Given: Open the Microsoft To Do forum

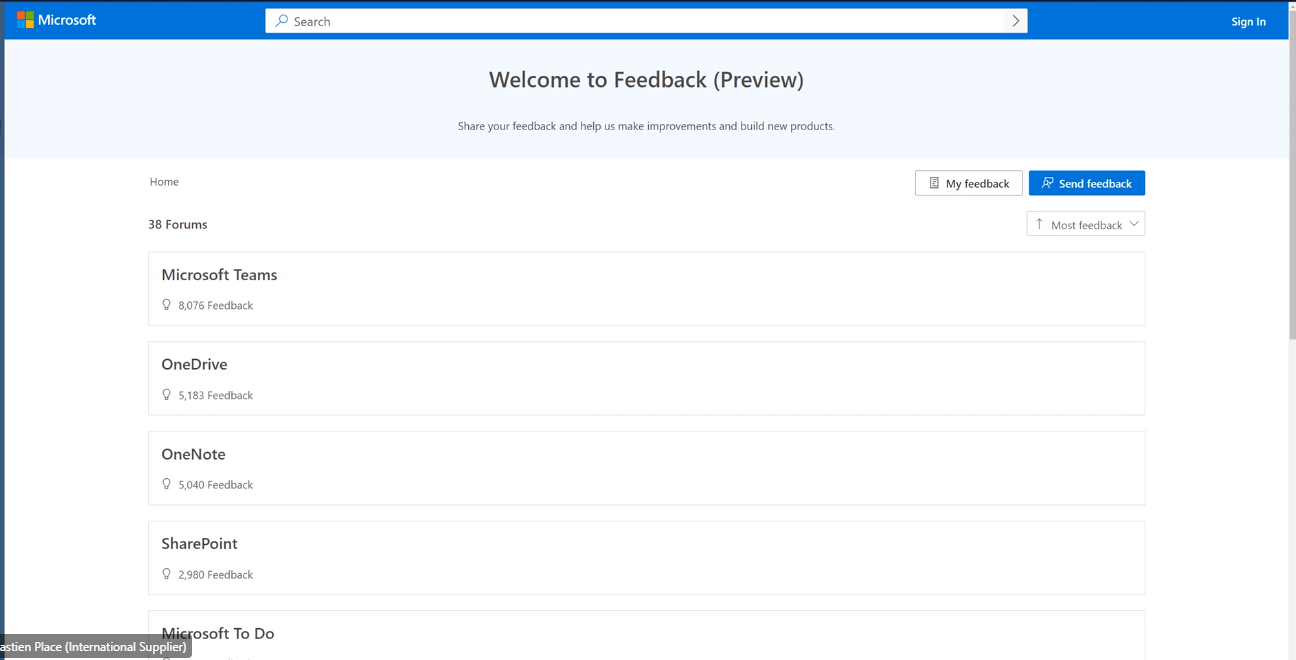Looking at the screenshot, I should click(x=646, y=635).
